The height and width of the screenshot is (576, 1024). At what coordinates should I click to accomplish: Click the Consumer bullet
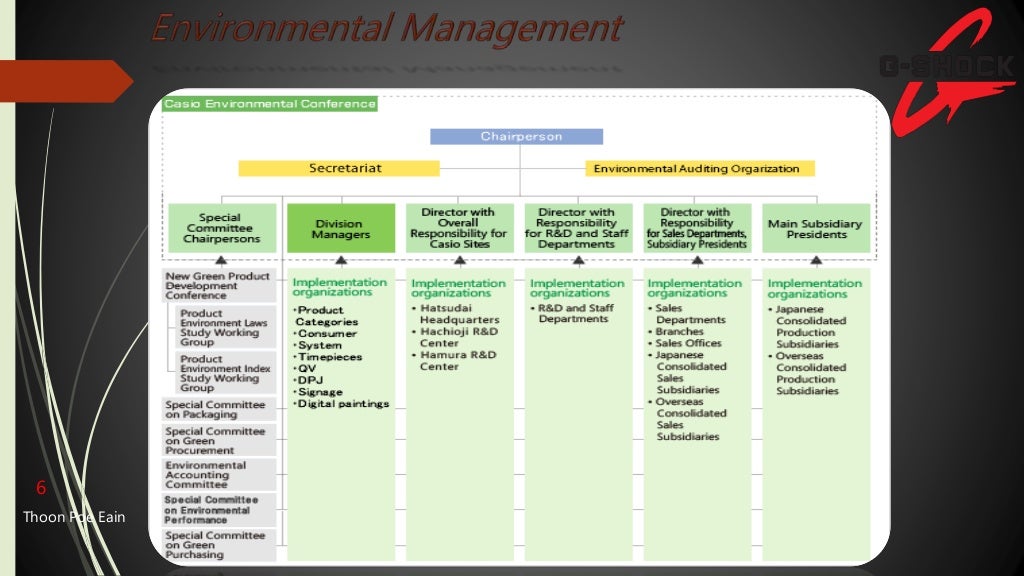[x=325, y=334]
